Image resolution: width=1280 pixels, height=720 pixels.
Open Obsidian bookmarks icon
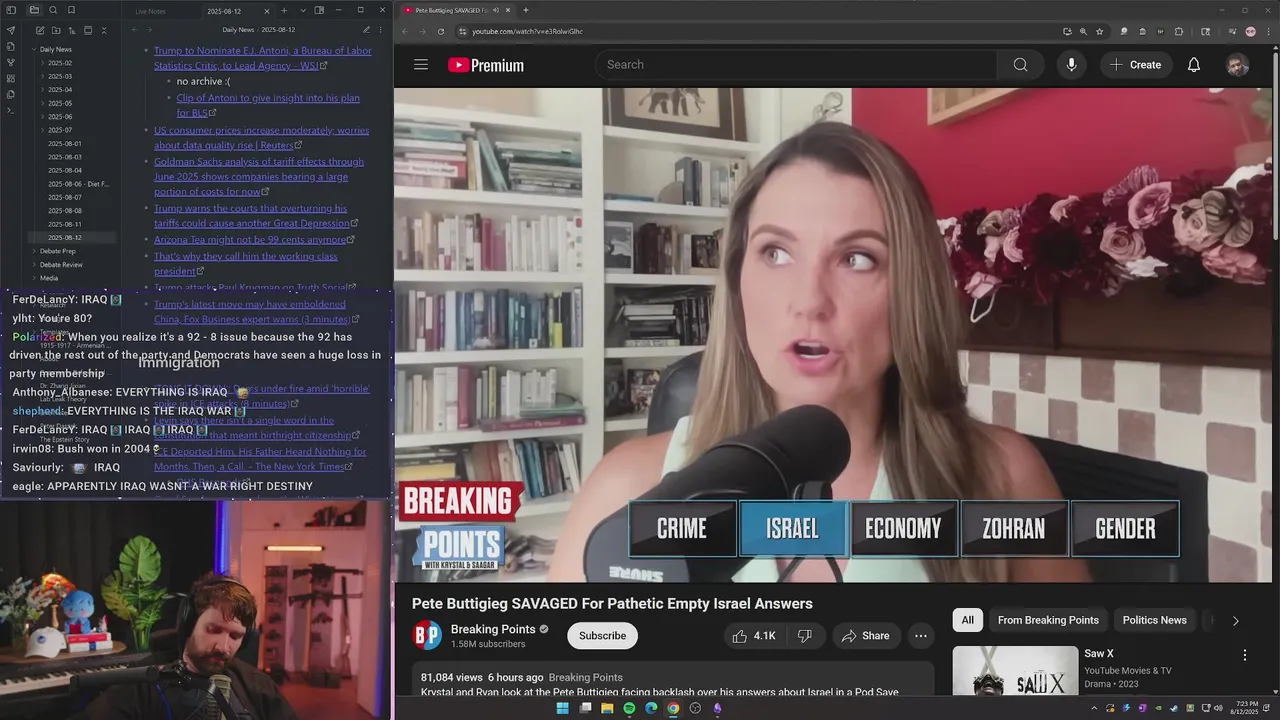[x=70, y=10]
